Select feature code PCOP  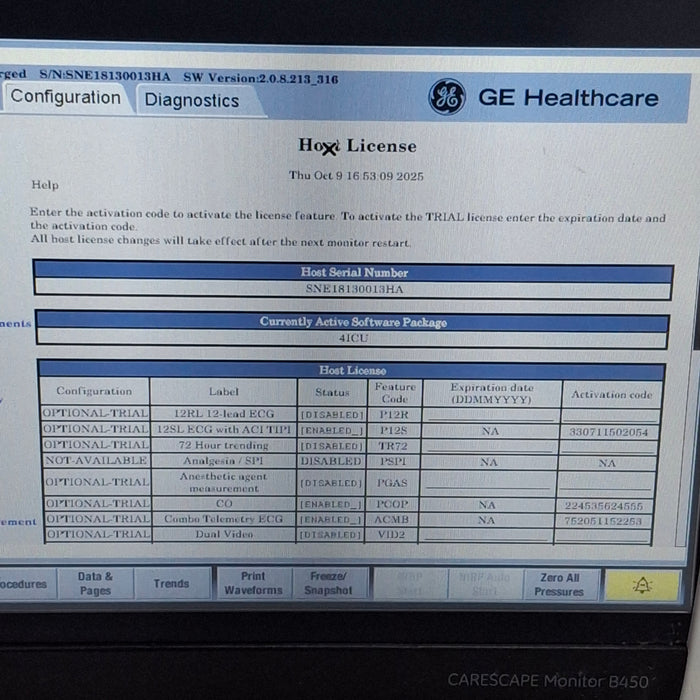coord(392,504)
